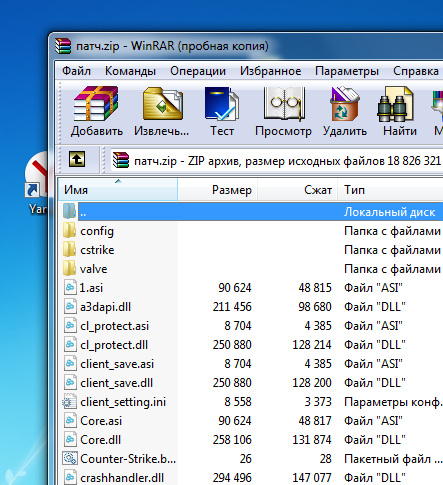
Task: Select the cstrike folder name
Action: [x=97, y=250]
